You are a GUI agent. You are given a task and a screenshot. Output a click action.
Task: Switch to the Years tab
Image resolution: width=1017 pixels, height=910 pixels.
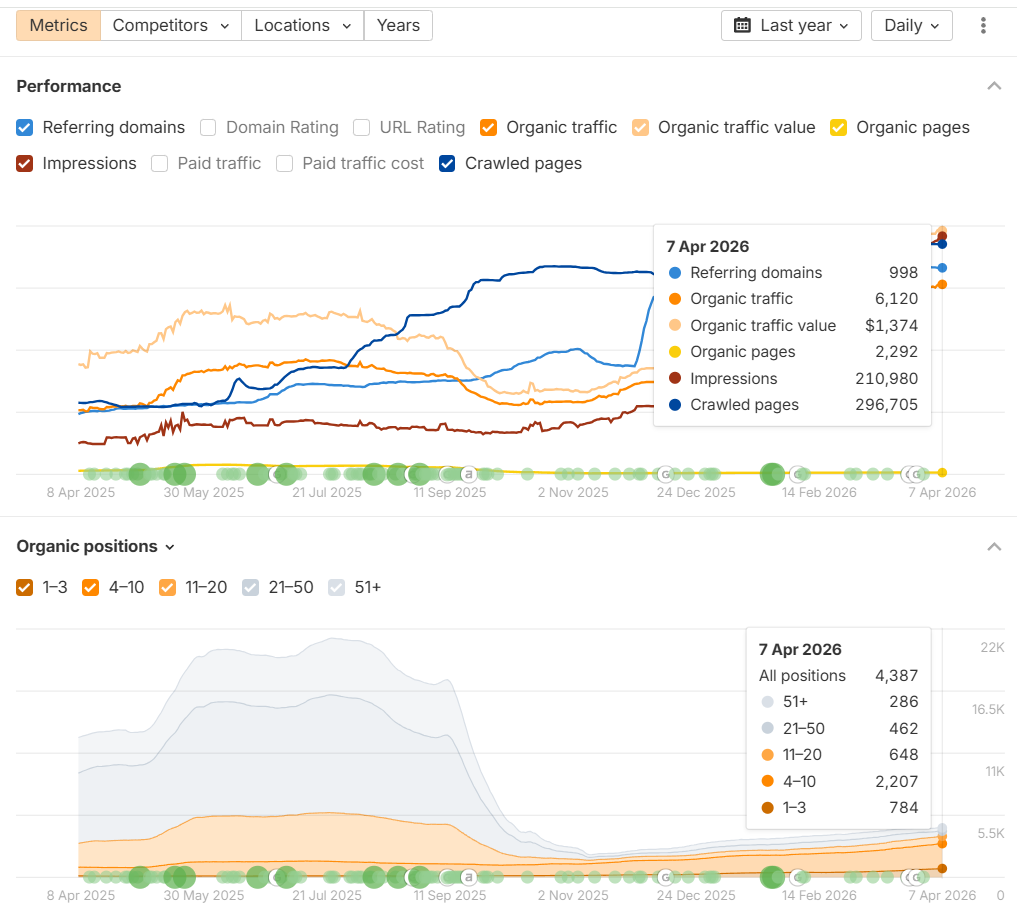398,25
